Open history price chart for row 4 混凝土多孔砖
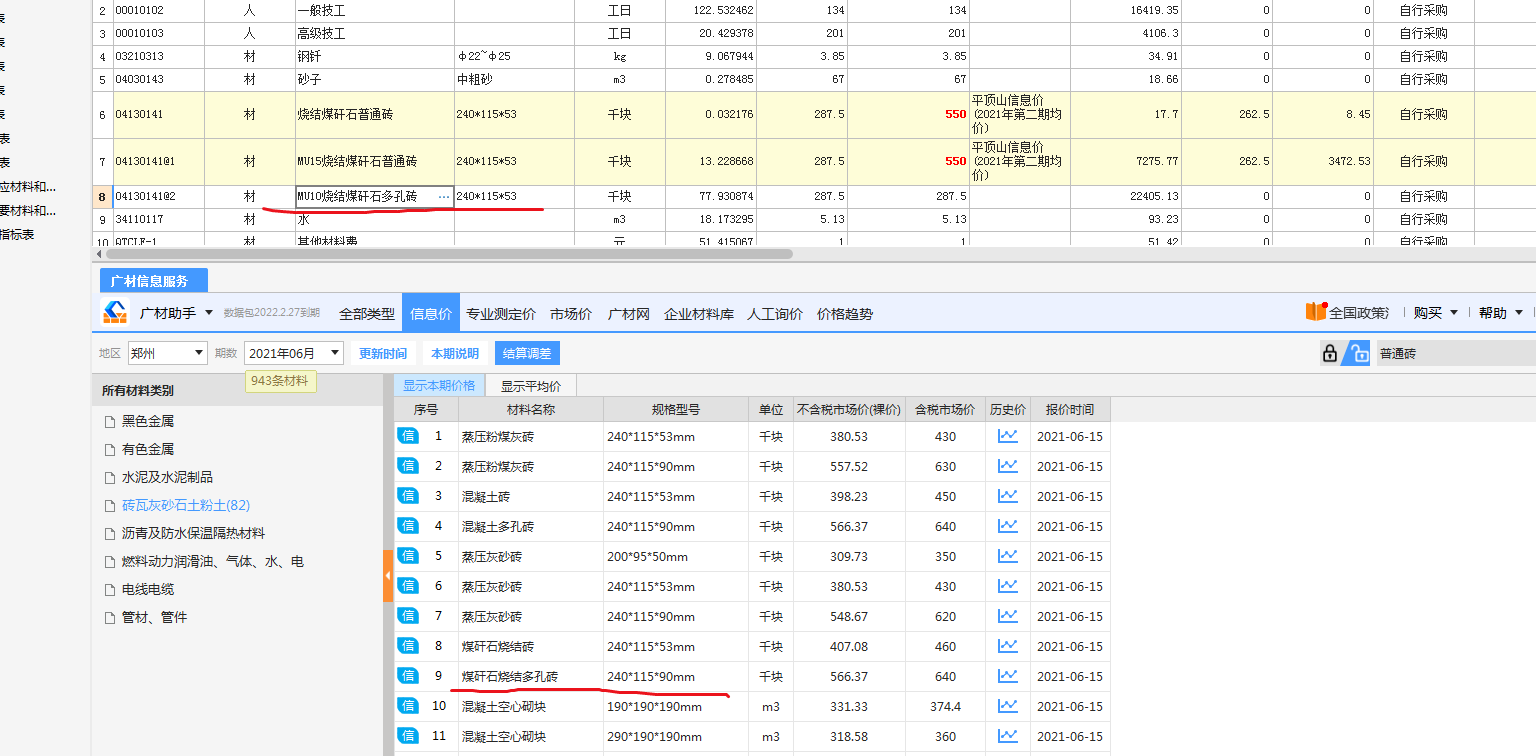 [x=1007, y=526]
